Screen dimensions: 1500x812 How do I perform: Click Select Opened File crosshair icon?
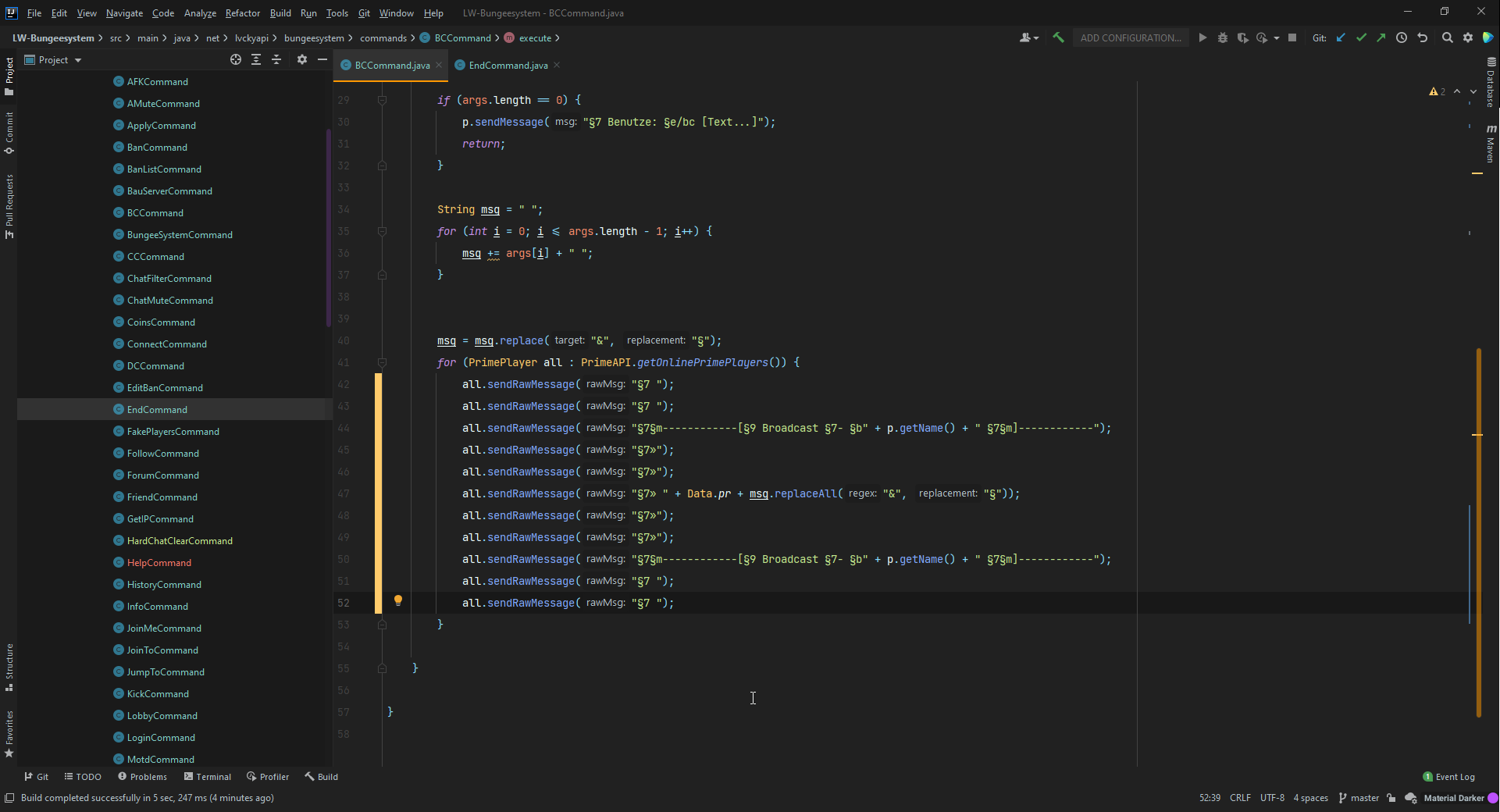pos(236,59)
